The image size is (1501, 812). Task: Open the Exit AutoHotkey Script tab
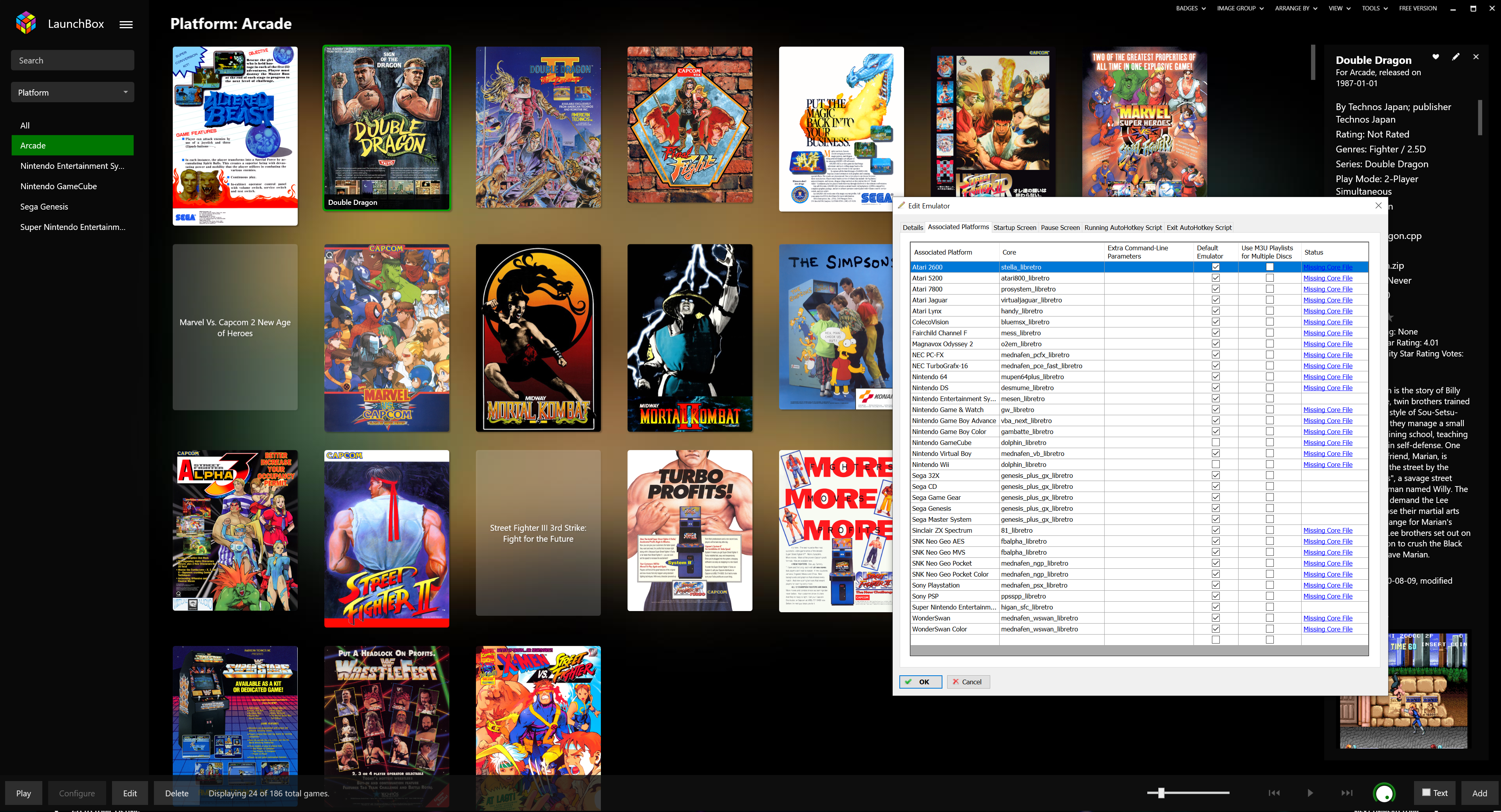point(1199,227)
